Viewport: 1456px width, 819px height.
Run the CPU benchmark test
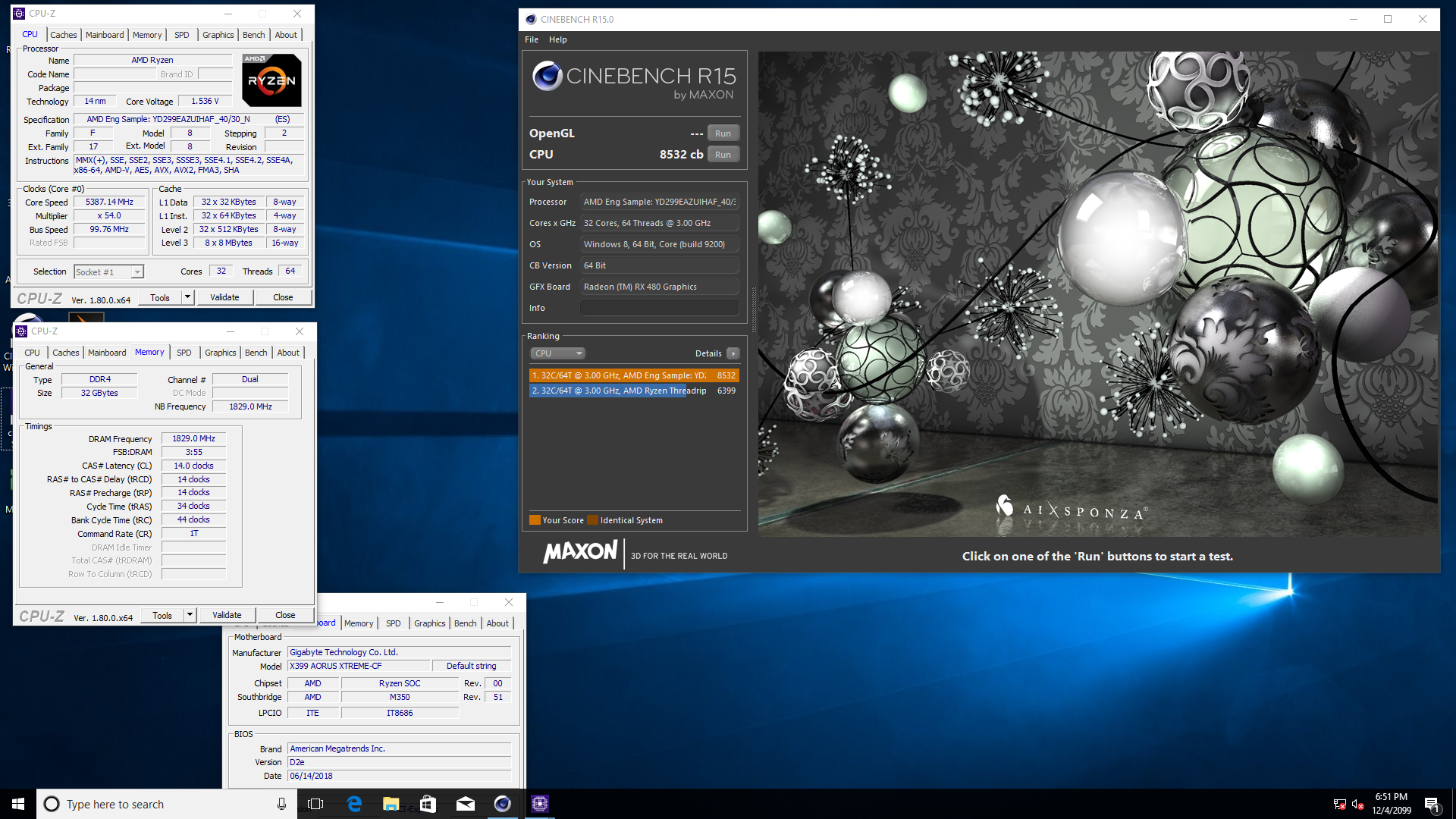click(x=723, y=155)
